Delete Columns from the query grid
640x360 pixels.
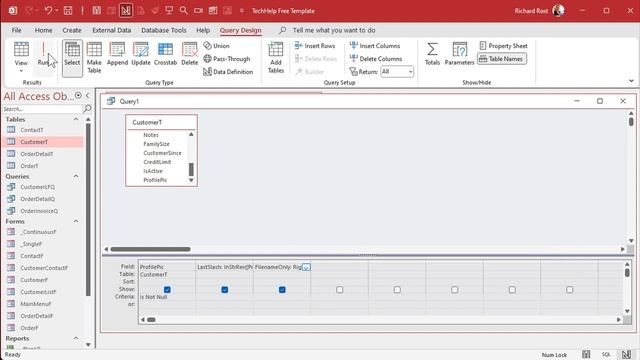(376, 59)
